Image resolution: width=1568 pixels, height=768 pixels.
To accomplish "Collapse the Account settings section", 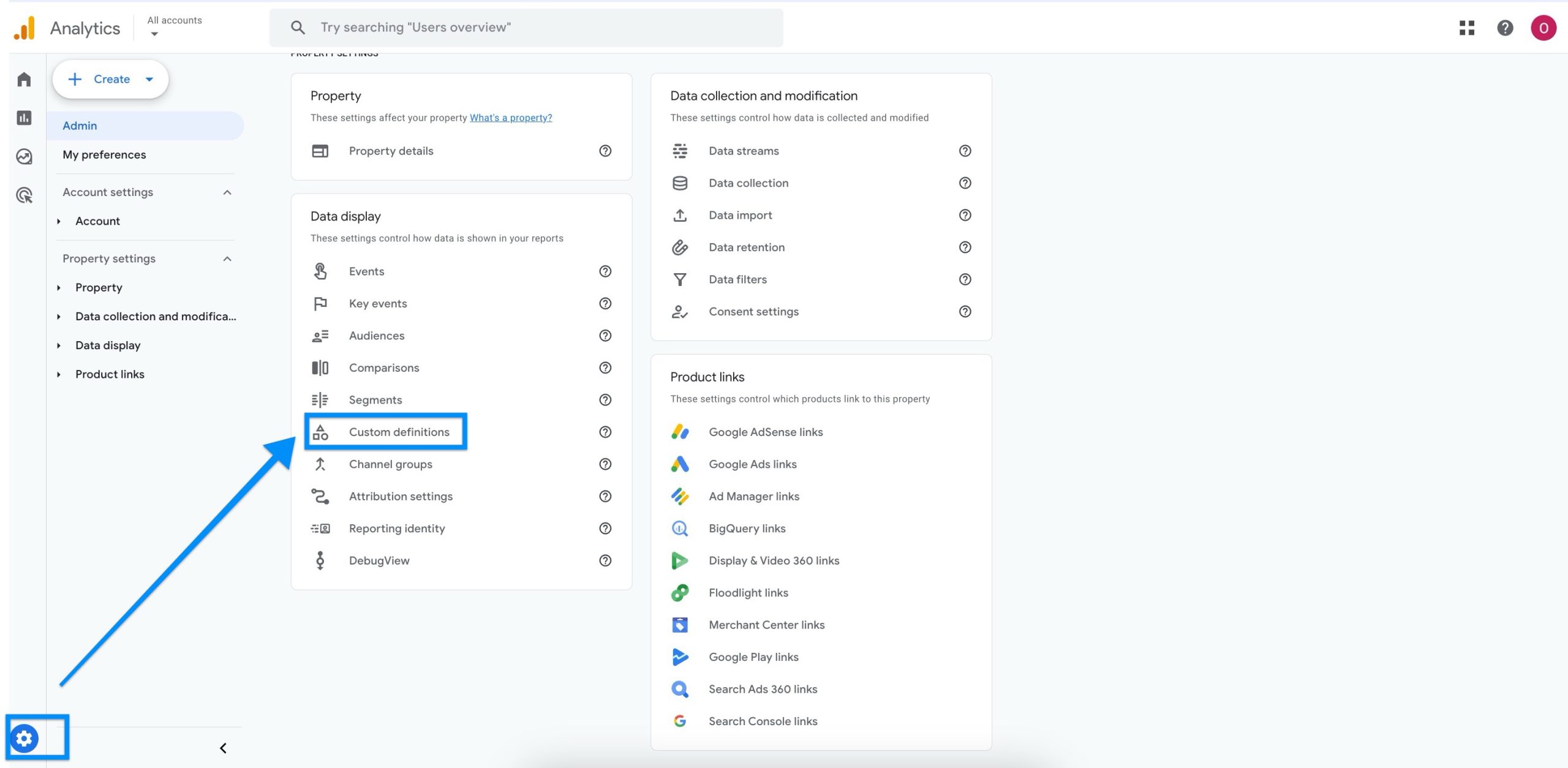I will [x=227, y=192].
